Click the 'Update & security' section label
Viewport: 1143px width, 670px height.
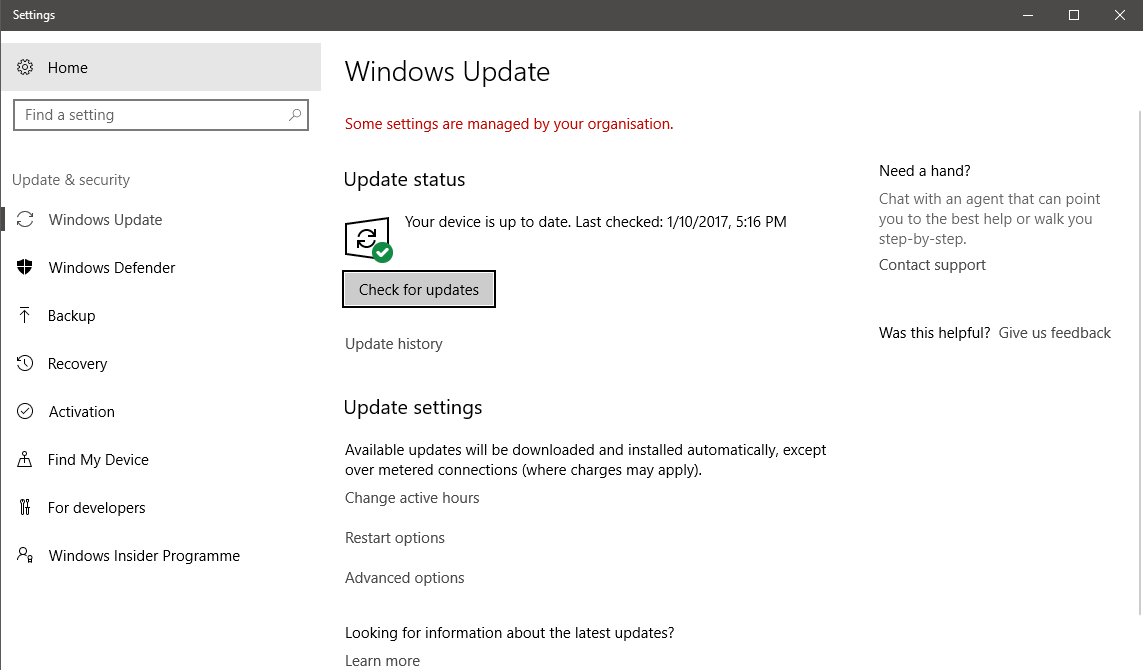(71, 180)
